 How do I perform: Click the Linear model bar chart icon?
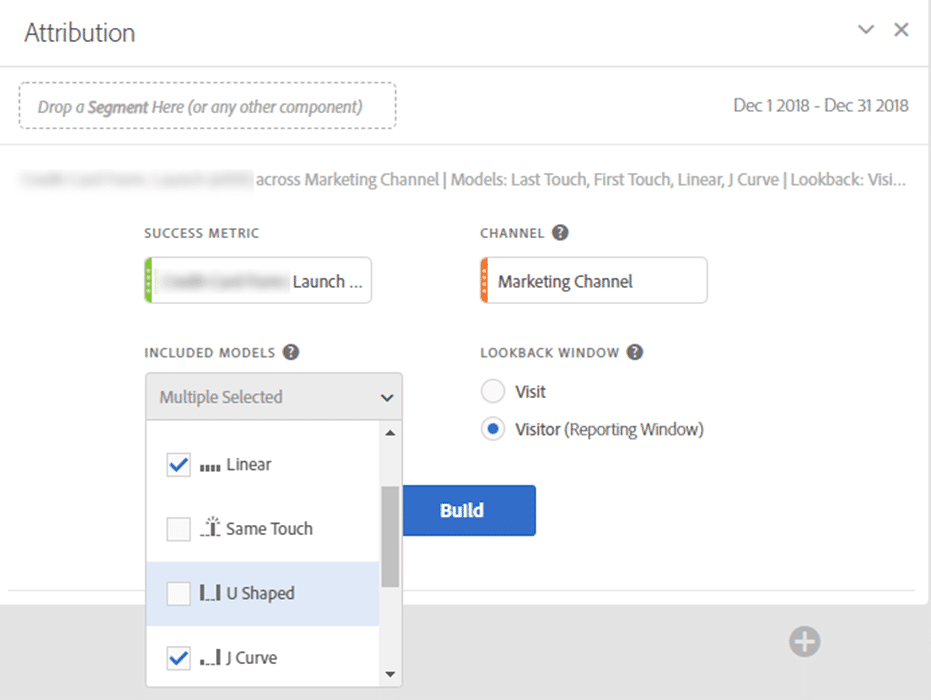tap(209, 466)
